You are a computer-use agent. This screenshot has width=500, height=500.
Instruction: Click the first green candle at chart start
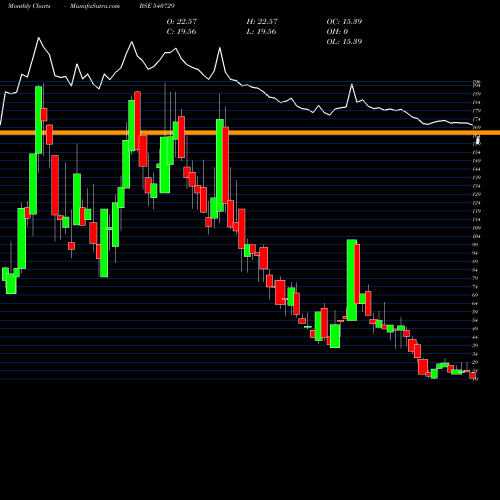point(5,274)
